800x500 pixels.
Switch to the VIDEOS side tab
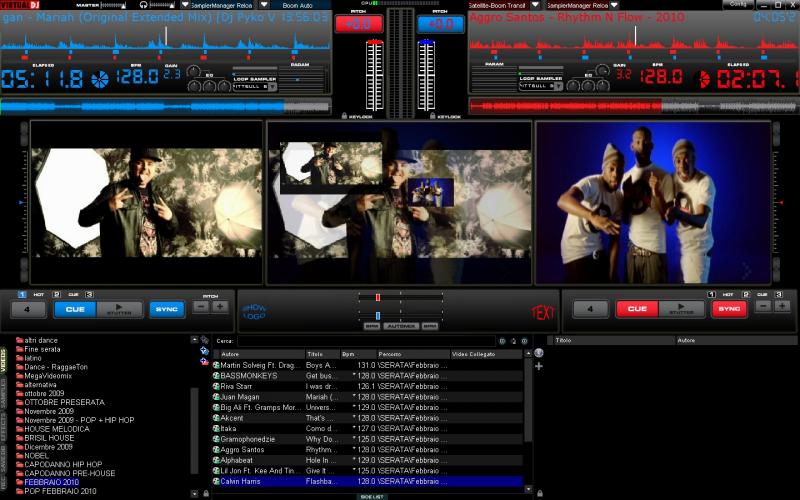click(x=4, y=361)
